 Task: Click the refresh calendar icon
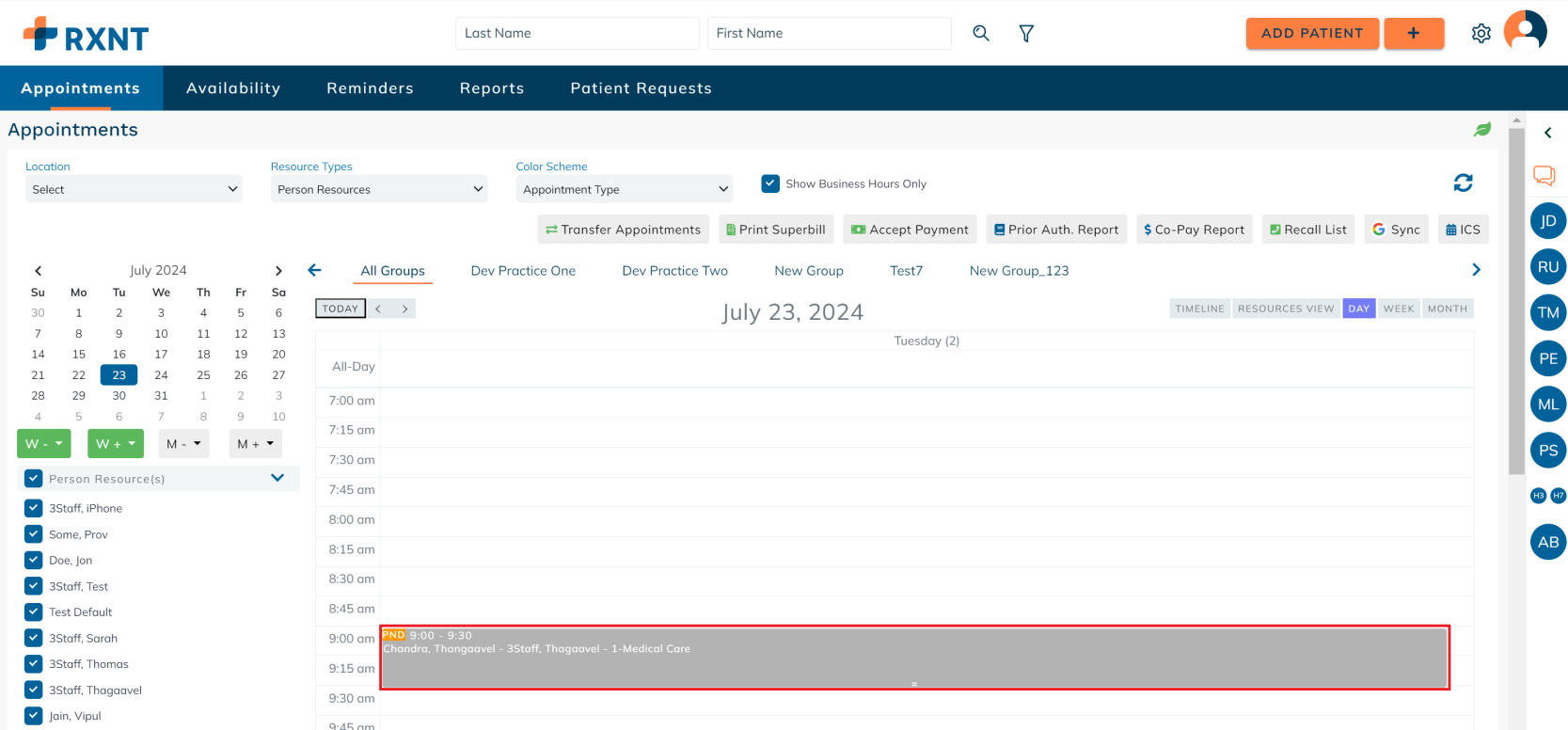pos(1463,182)
